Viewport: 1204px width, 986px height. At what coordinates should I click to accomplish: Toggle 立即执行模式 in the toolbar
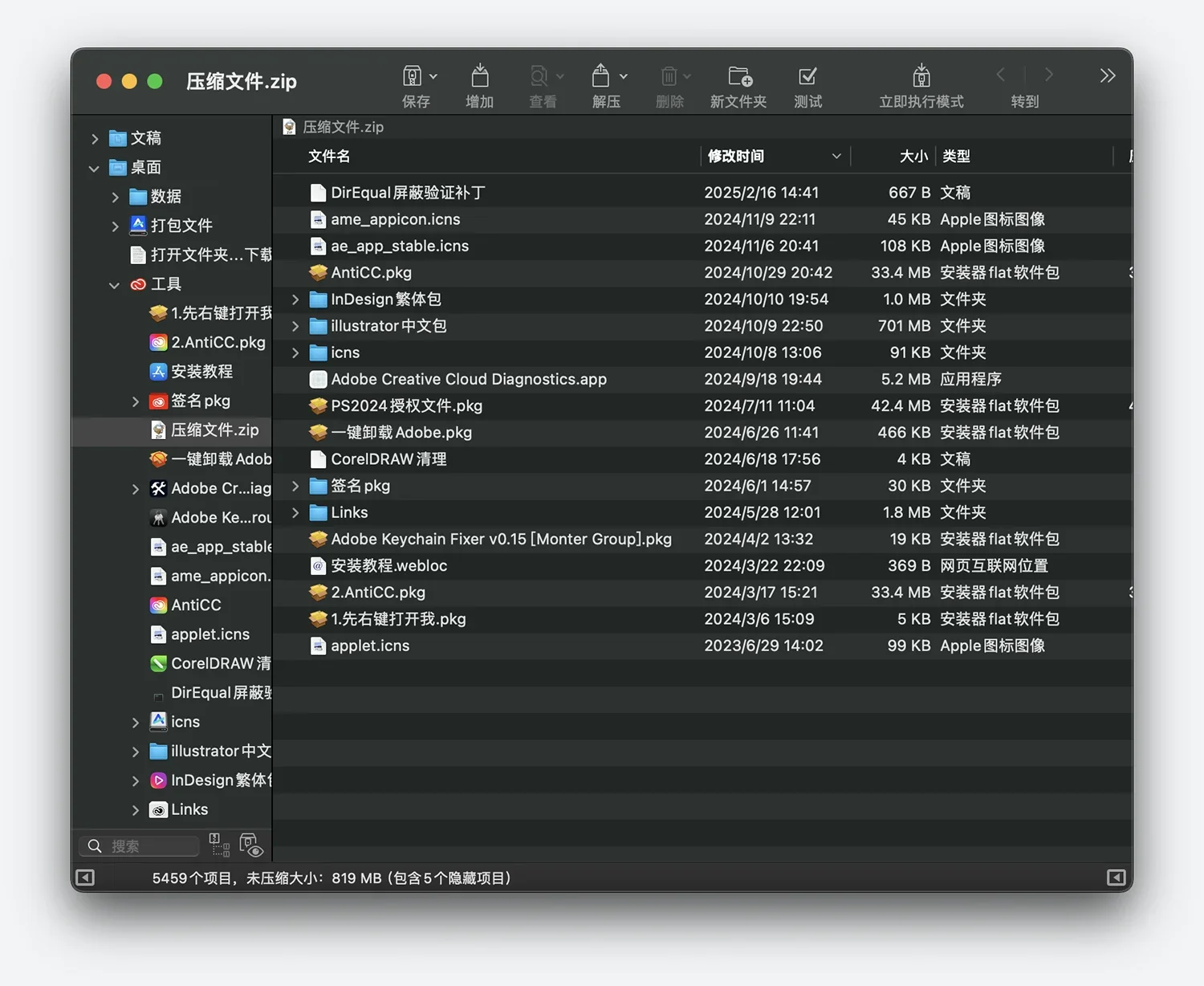click(x=921, y=76)
